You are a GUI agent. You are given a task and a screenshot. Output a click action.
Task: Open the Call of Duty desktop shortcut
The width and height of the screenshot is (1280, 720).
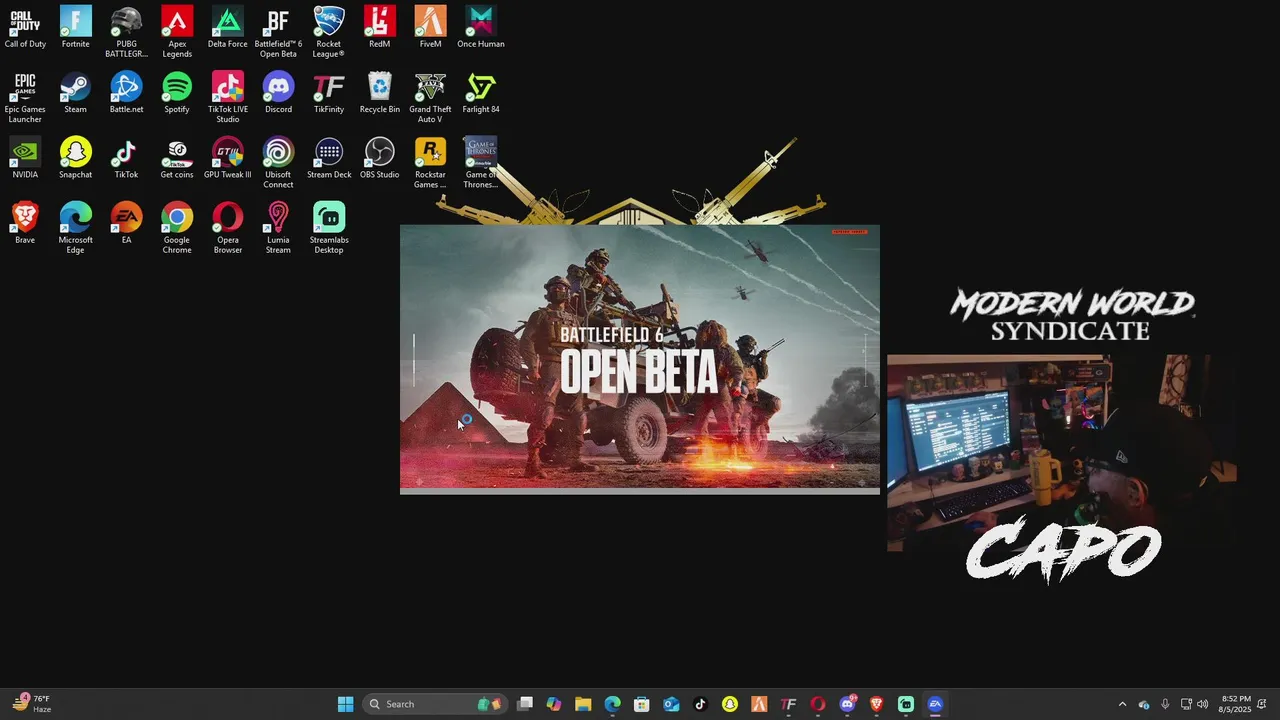point(25,27)
